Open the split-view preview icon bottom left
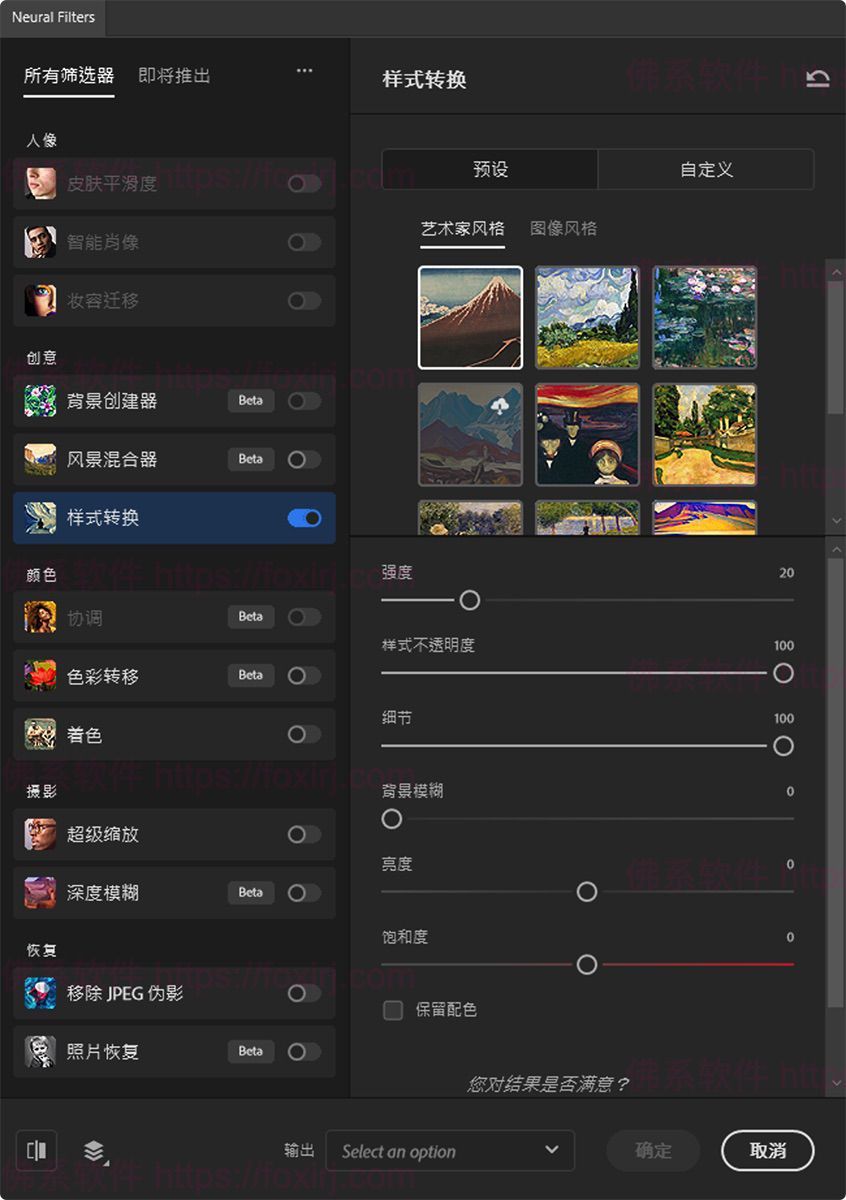The width and height of the screenshot is (846, 1200). (37, 1151)
